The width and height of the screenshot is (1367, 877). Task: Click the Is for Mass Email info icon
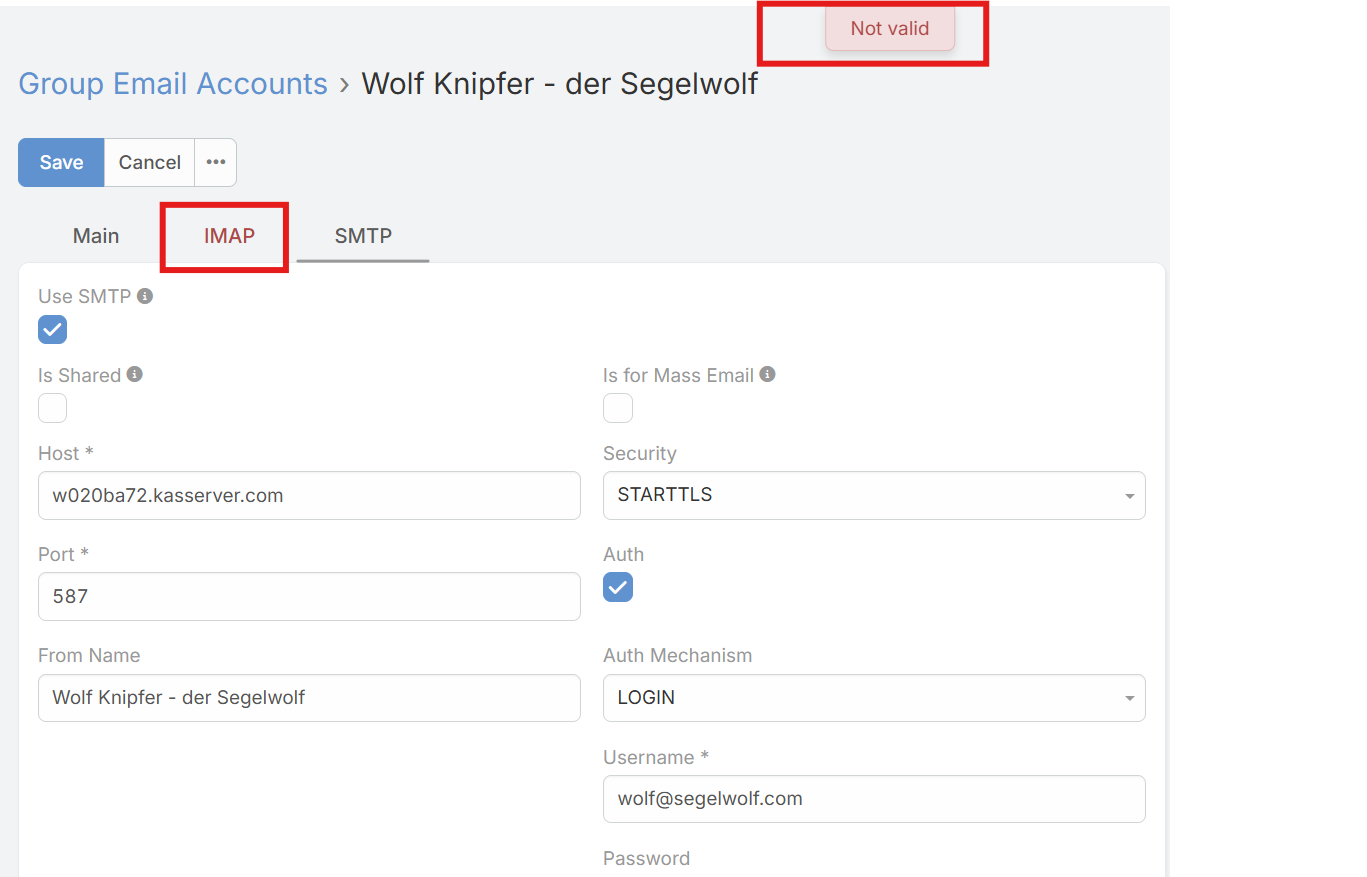767,374
